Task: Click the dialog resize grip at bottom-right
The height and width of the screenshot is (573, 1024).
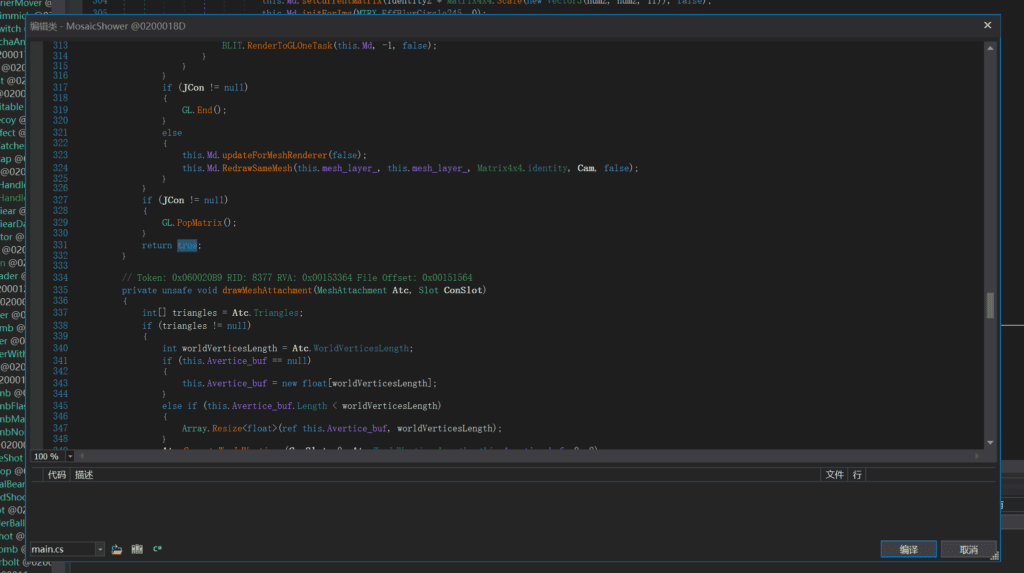Action: pos(995,555)
